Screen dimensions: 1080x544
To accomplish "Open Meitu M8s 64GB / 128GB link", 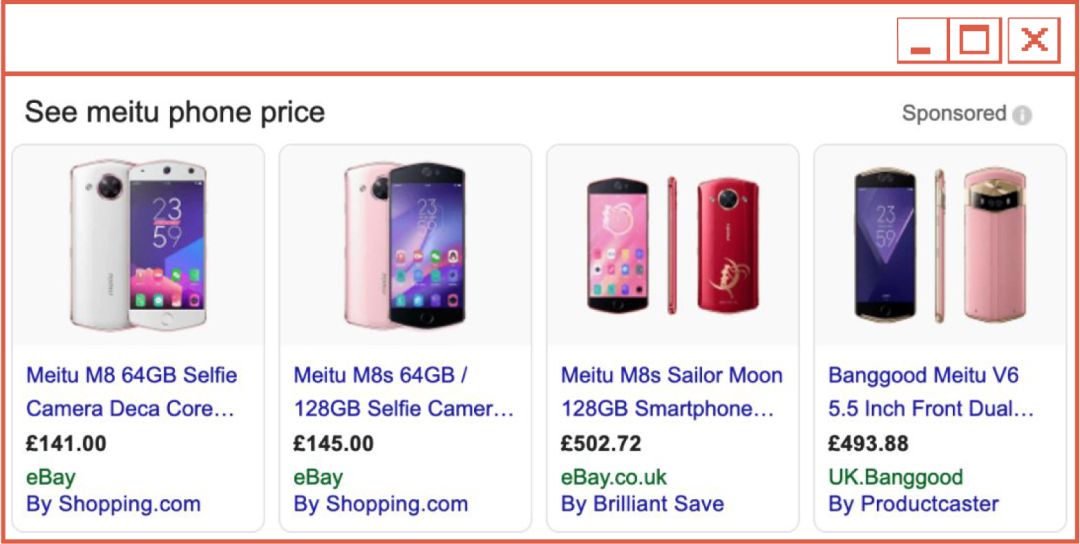I will (403, 392).
